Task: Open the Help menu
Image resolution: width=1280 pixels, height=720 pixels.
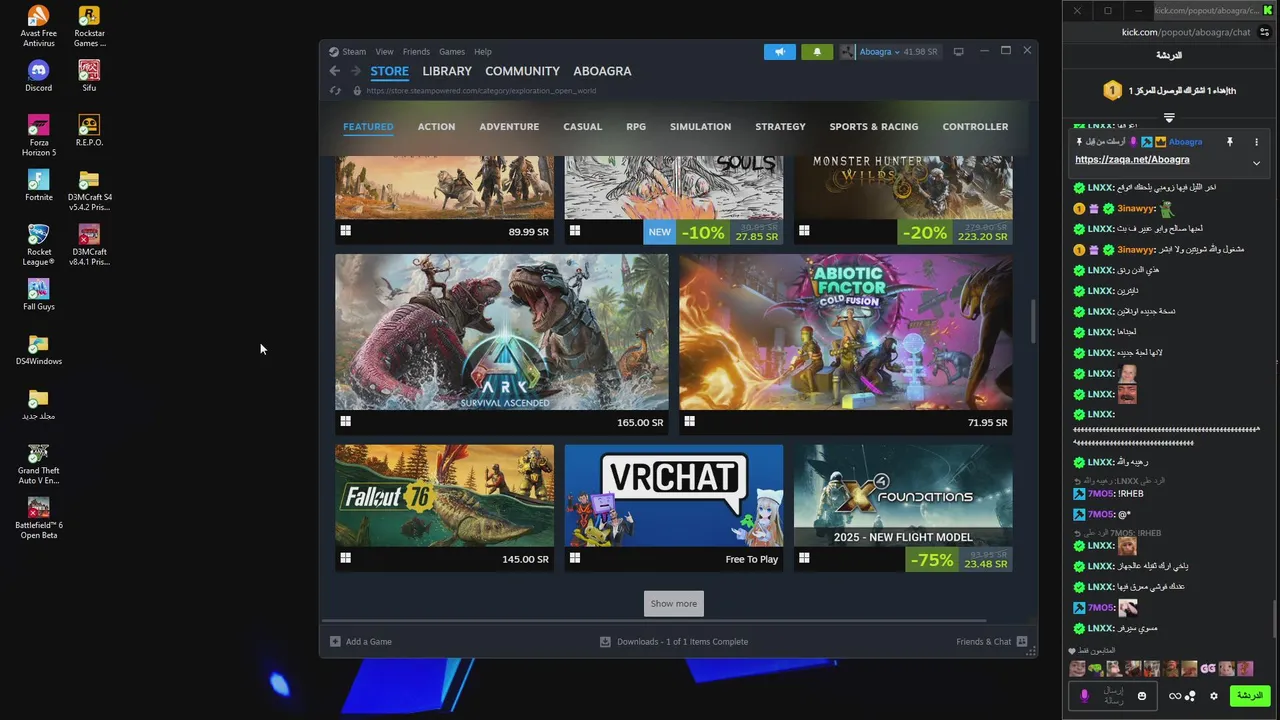Action: tap(483, 52)
